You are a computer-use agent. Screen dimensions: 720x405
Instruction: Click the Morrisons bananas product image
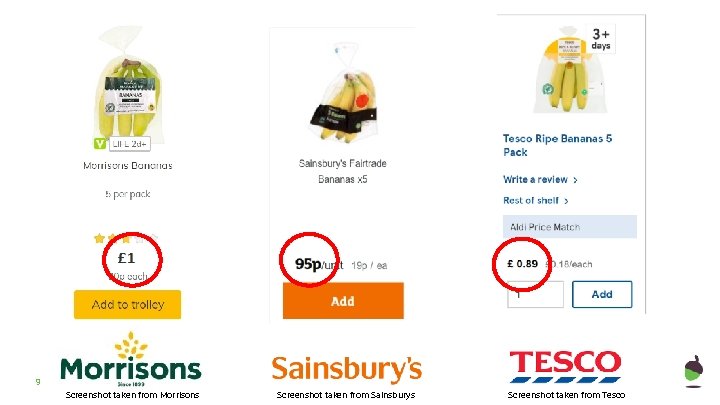tap(127, 85)
